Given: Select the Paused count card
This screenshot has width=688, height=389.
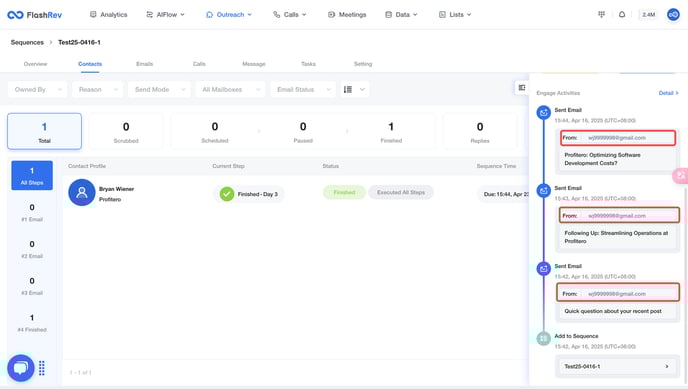Looking at the screenshot, I should click(x=303, y=132).
